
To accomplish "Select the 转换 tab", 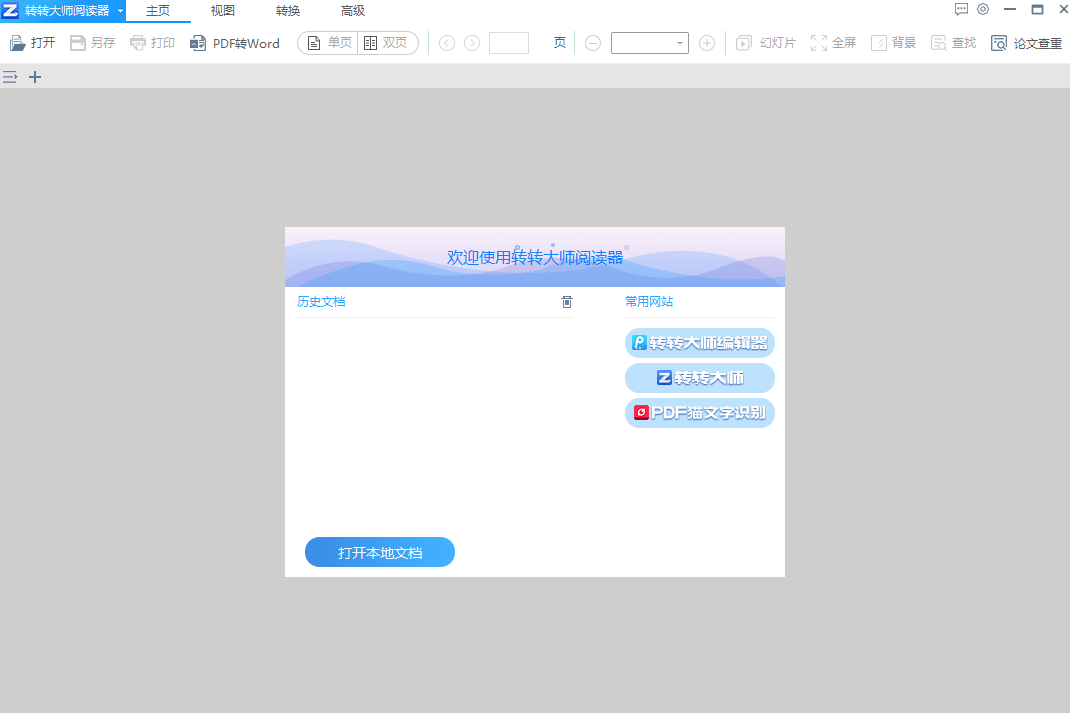I will (287, 11).
